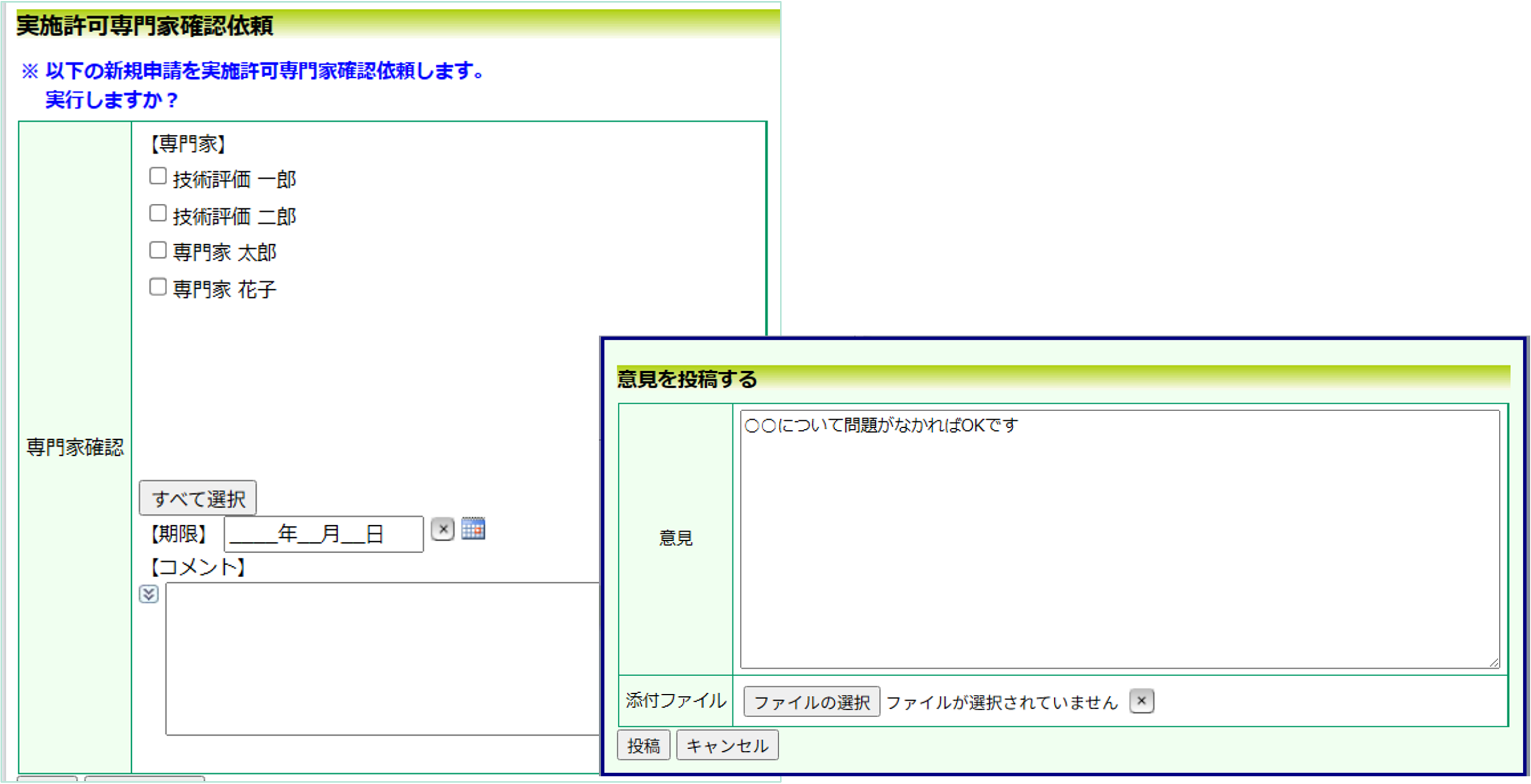Check the 専門家 花子 checkbox

pos(157,286)
